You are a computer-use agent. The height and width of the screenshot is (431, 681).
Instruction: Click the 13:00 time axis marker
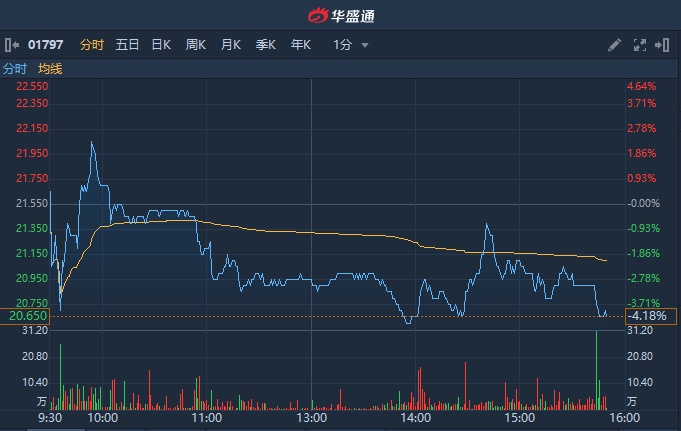pyautogui.click(x=312, y=418)
